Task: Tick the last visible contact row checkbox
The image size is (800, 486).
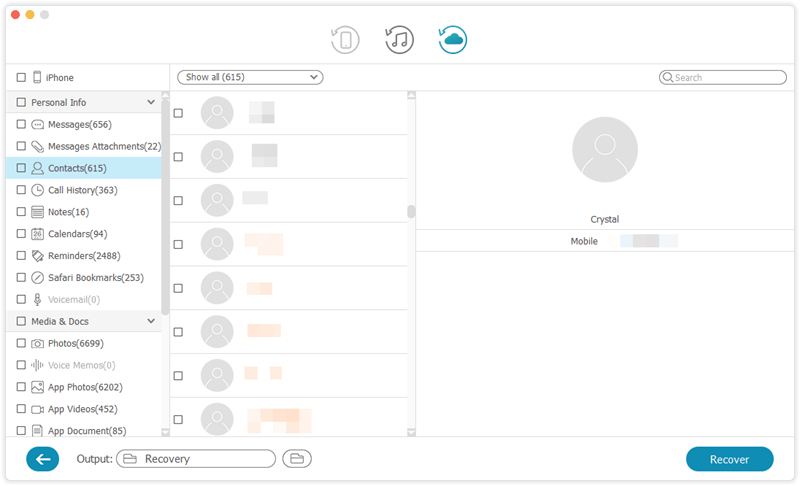Action: (178, 419)
